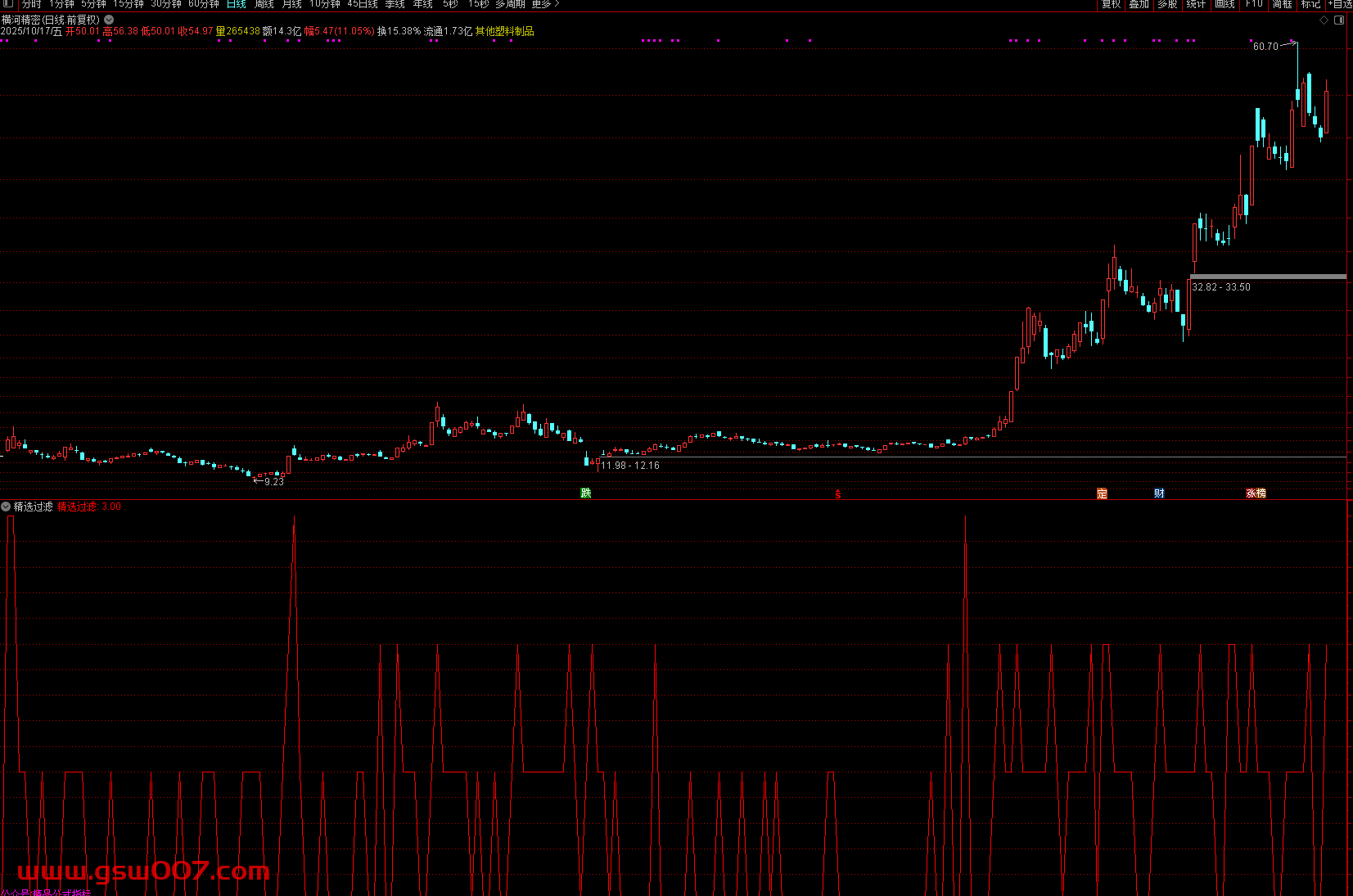Click the green 跌 event marker
Image resolution: width=1353 pixels, height=896 pixels.
(585, 493)
